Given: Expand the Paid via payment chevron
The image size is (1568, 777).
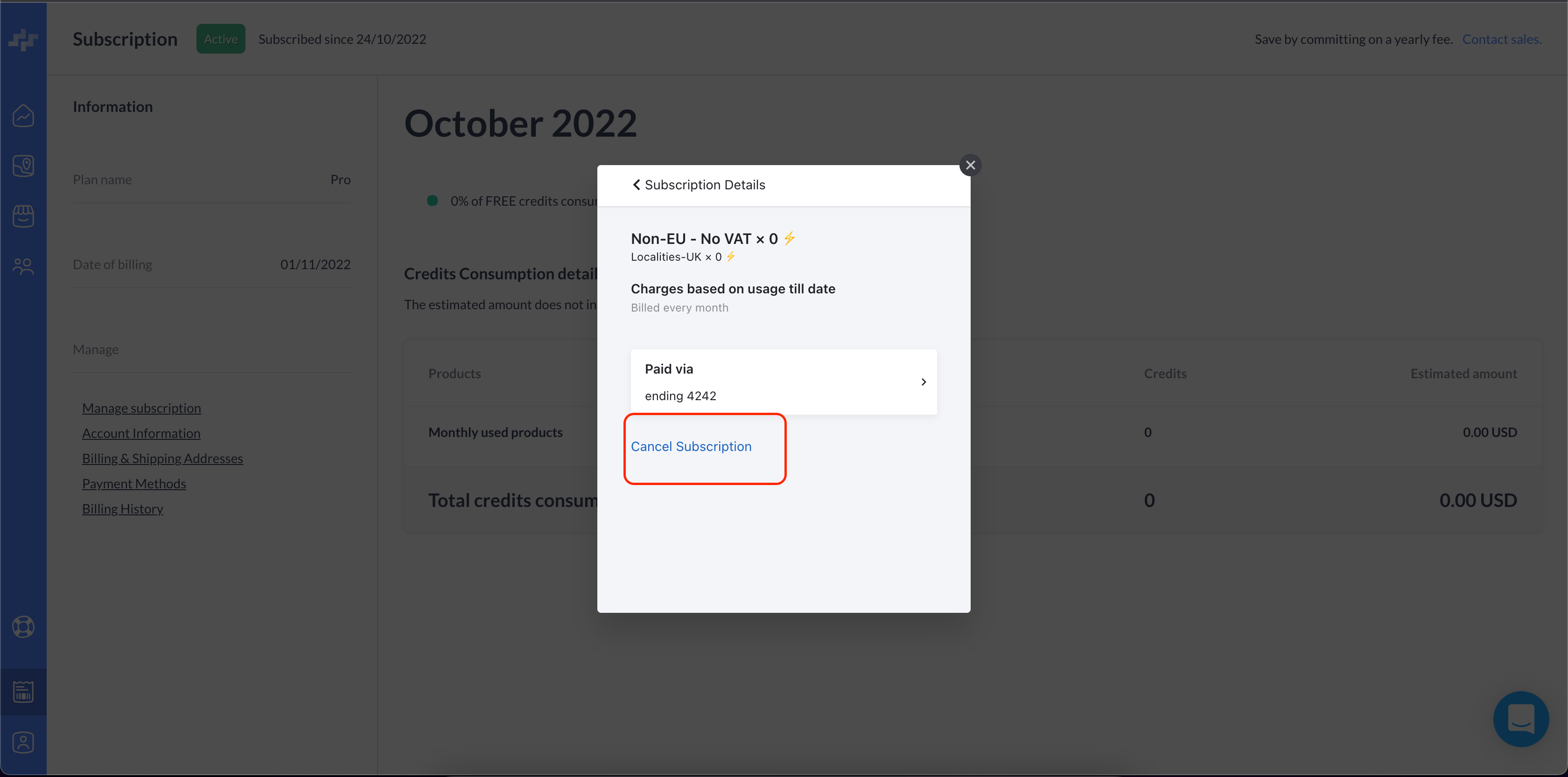Looking at the screenshot, I should [x=924, y=382].
